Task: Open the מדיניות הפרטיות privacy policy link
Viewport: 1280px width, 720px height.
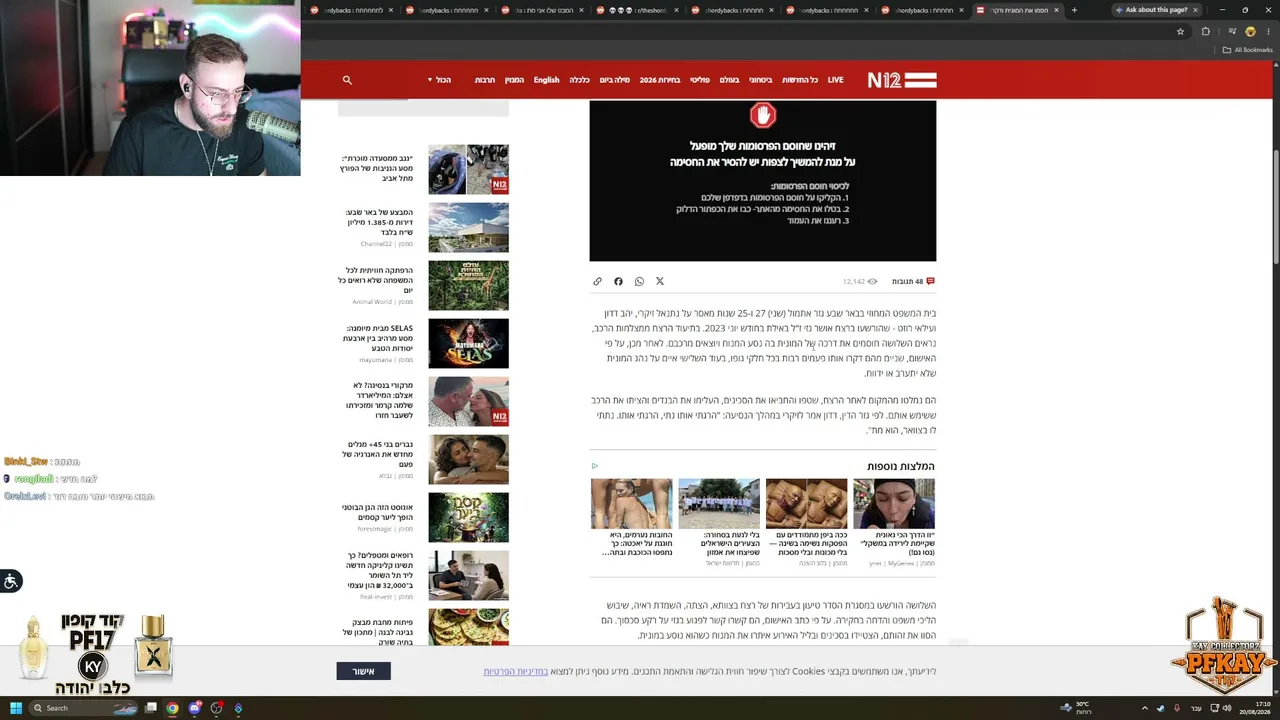Action: coord(516,671)
